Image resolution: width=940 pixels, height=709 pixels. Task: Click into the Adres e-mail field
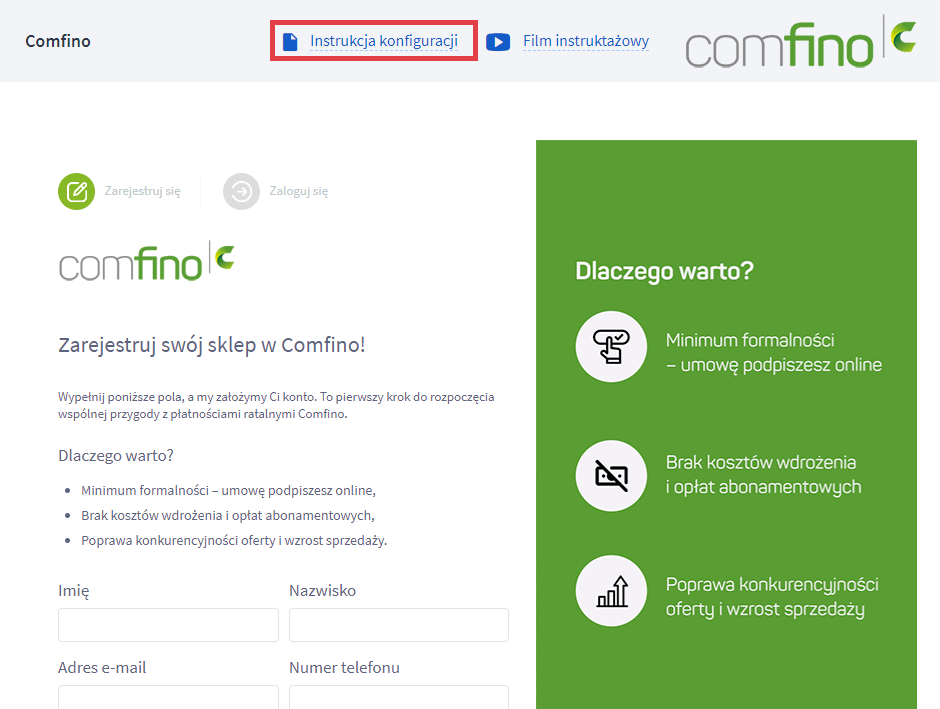pyautogui.click(x=168, y=697)
